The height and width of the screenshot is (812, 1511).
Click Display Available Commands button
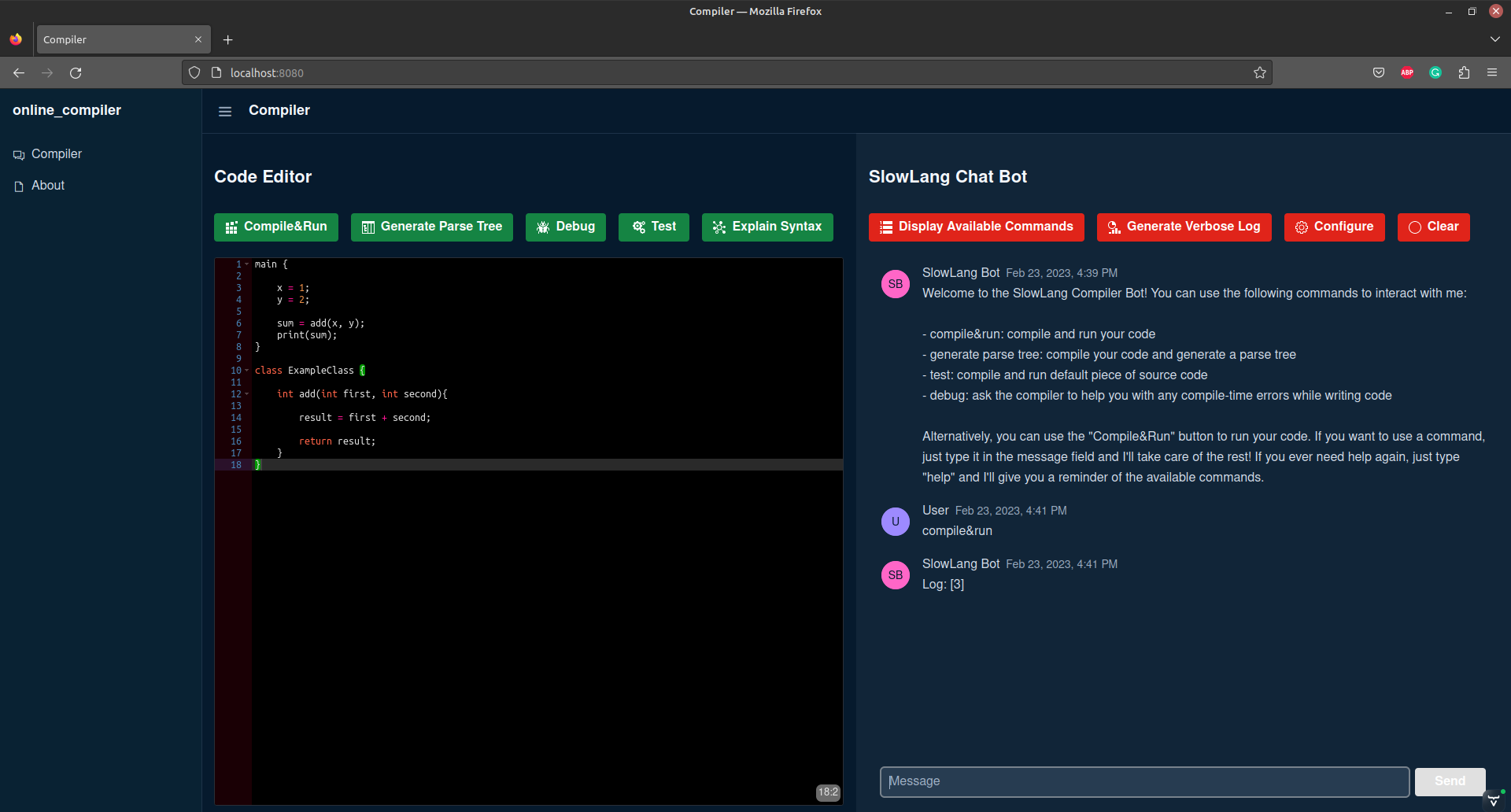pyautogui.click(x=977, y=227)
